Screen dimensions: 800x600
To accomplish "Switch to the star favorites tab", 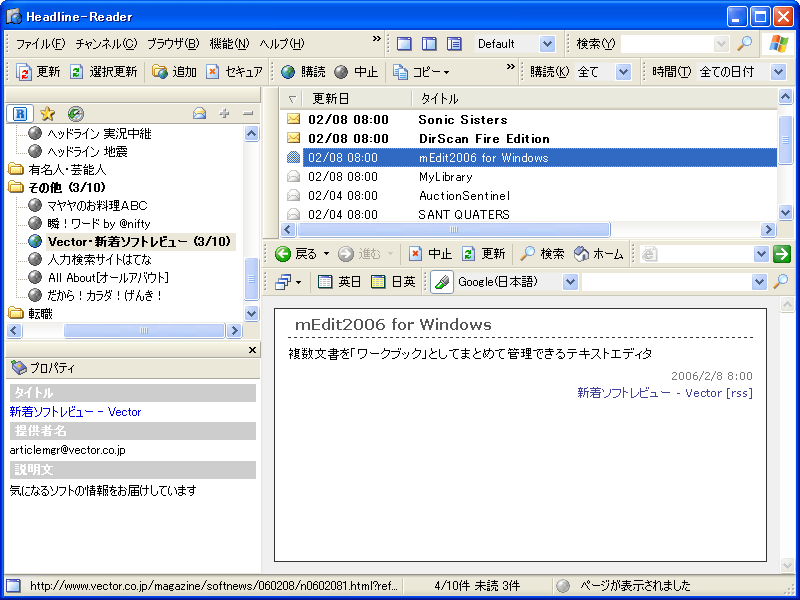I will (47, 113).
